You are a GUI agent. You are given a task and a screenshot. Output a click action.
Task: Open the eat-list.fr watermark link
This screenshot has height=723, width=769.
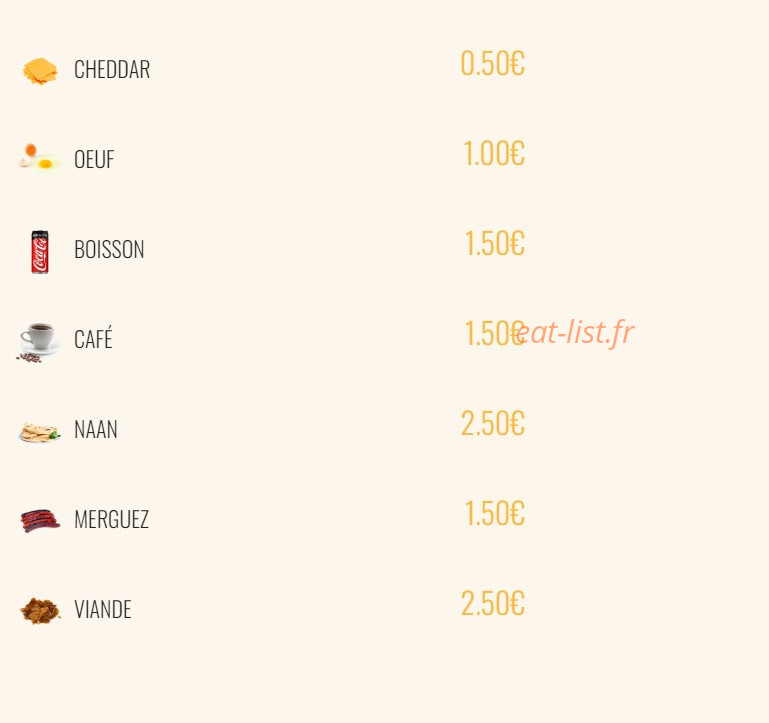pyautogui.click(x=574, y=332)
